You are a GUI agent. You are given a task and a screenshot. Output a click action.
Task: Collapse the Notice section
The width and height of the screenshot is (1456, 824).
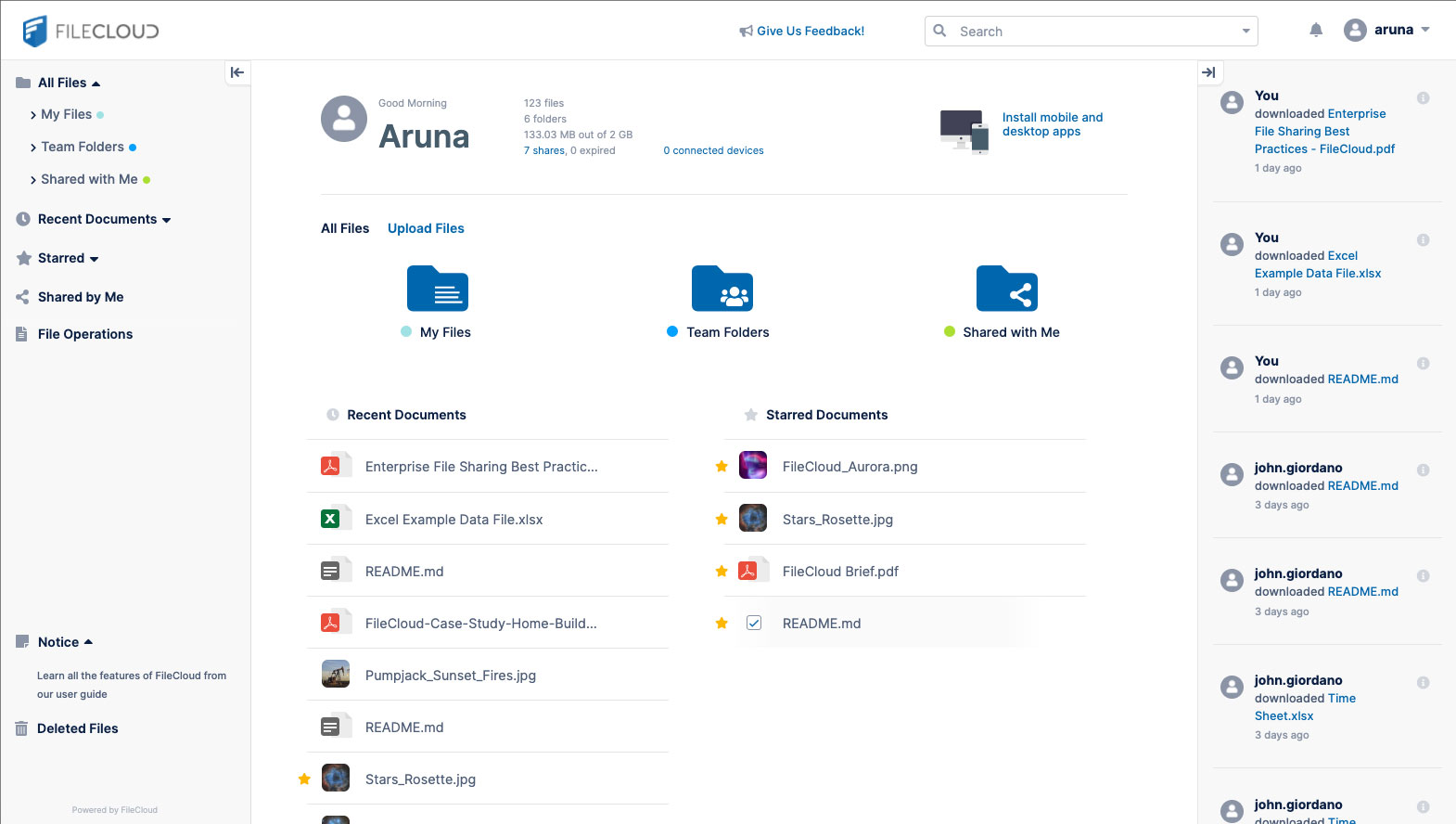click(x=88, y=642)
